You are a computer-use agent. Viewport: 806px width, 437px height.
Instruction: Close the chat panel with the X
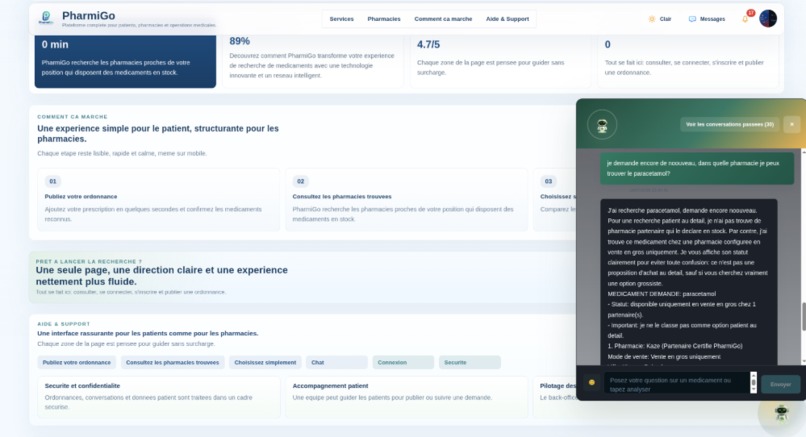click(792, 124)
